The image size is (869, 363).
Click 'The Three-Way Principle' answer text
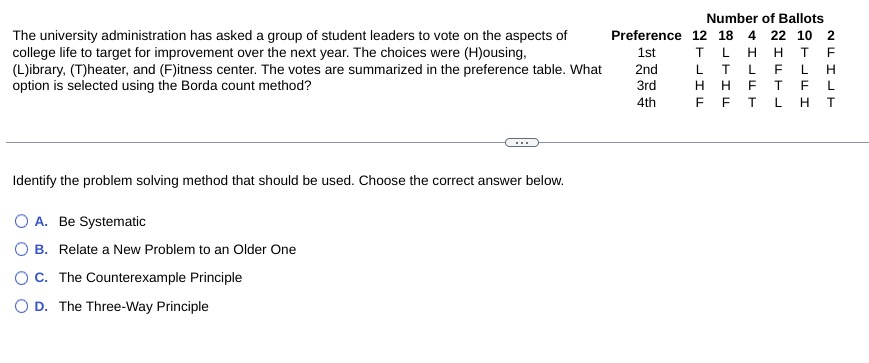(134, 306)
